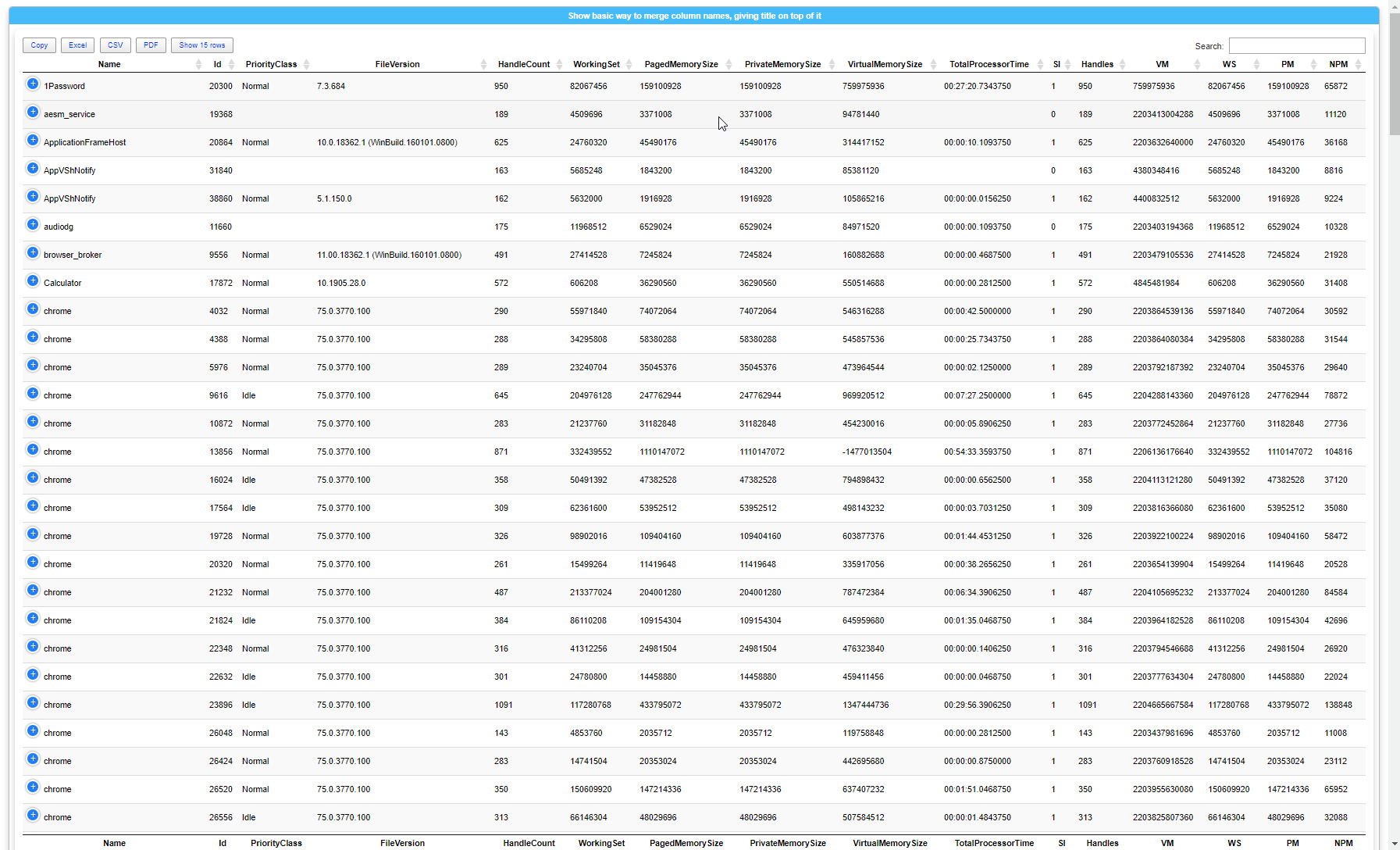Export table with Excel button

(77, 45)
